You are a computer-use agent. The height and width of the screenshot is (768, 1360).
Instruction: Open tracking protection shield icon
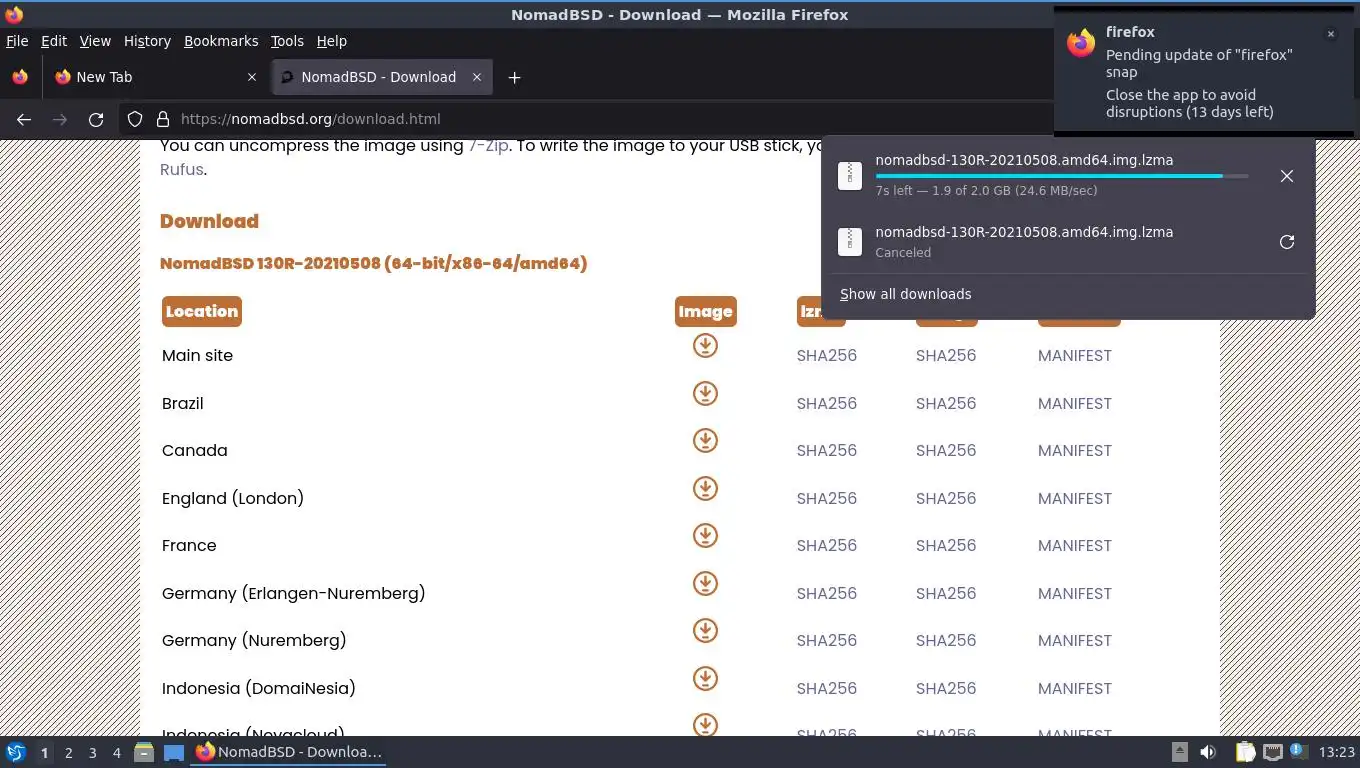pos(135,119)
